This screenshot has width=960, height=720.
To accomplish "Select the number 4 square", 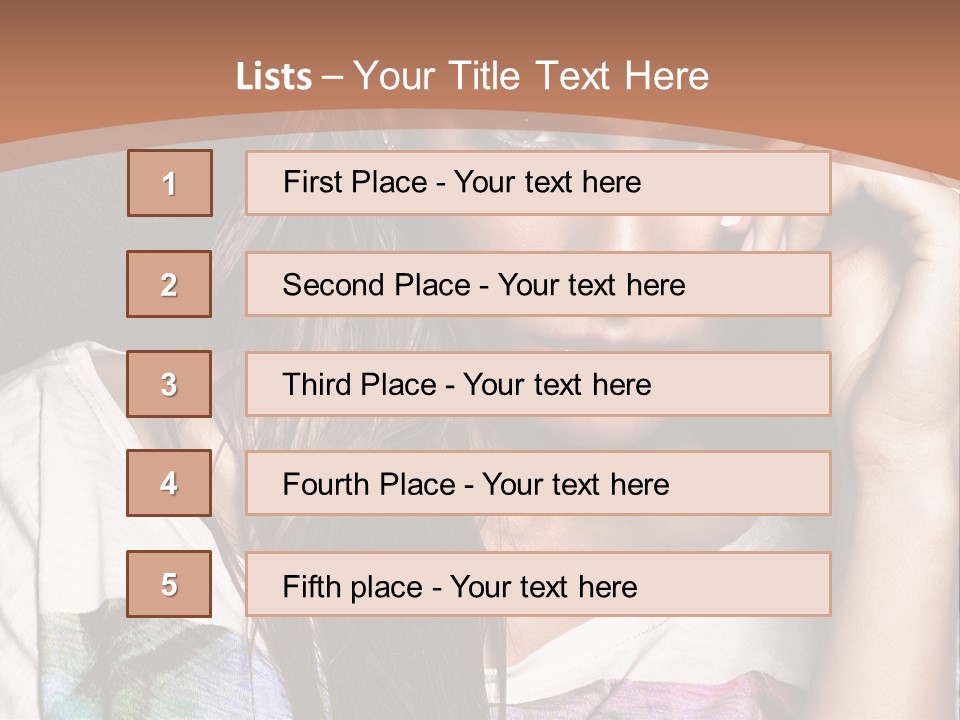I will coord(170,483).
